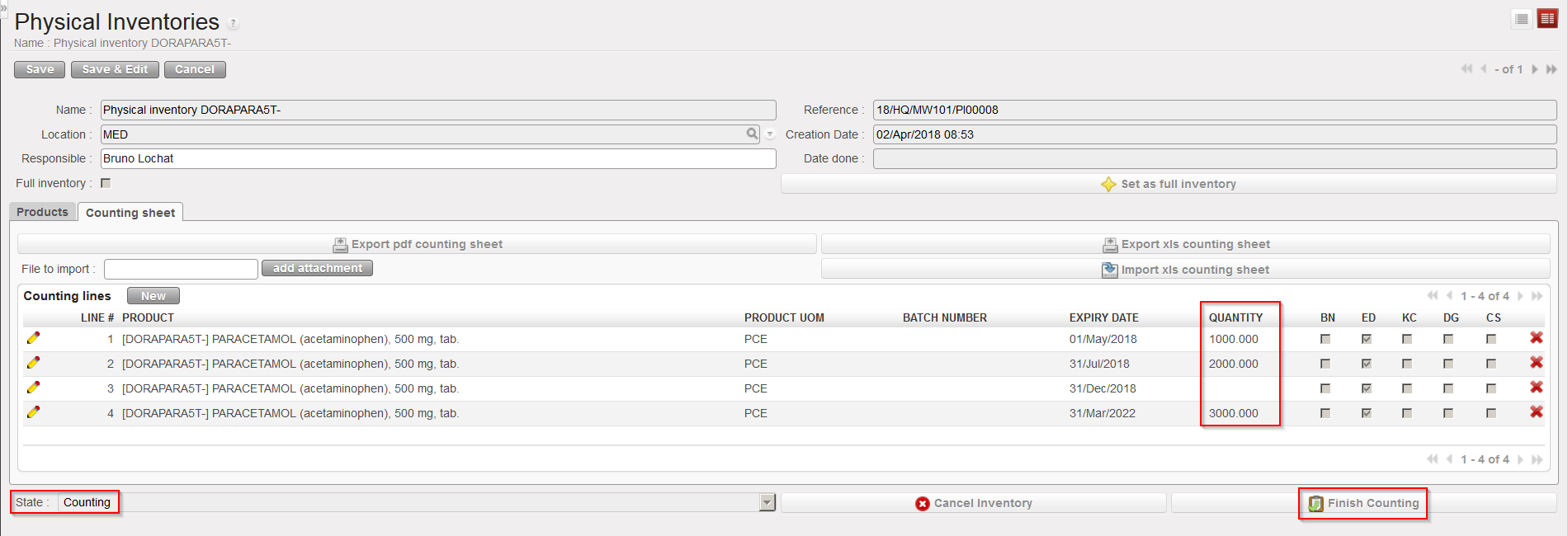Select the Counting sheet tab
The image size is (1568, 536).
[130, 213]
